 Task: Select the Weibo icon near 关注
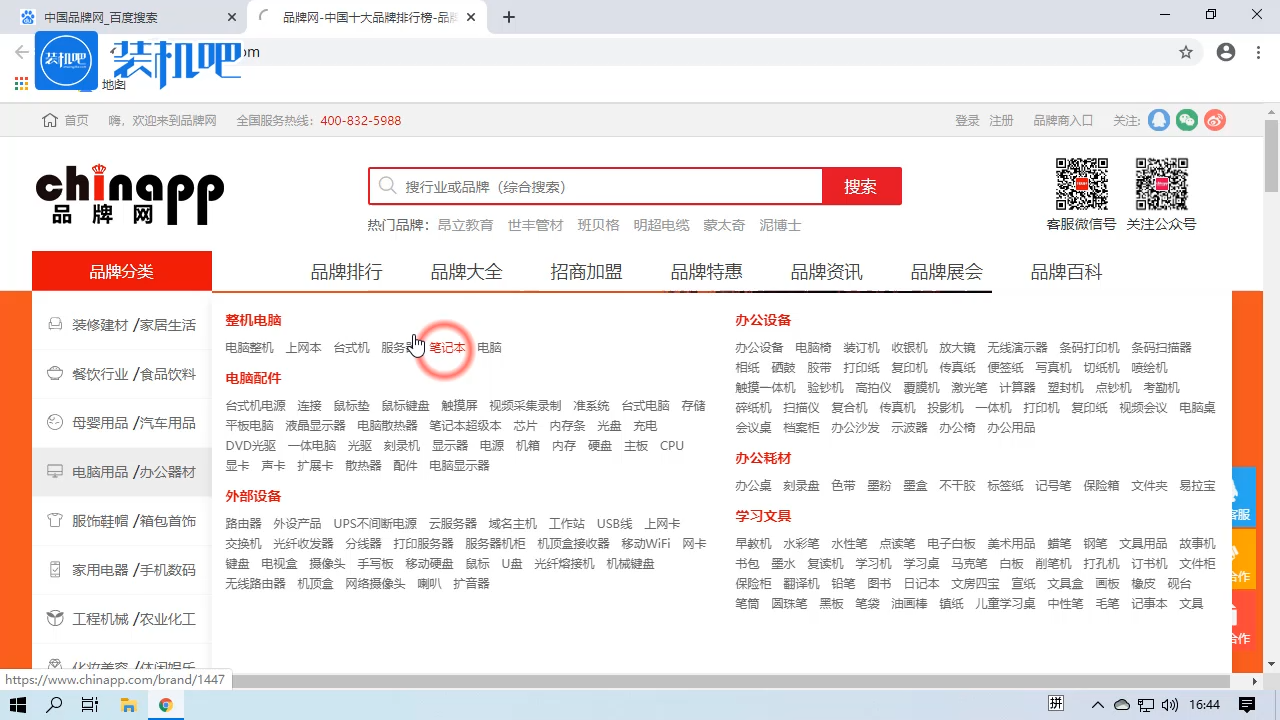coord(1214,120)
